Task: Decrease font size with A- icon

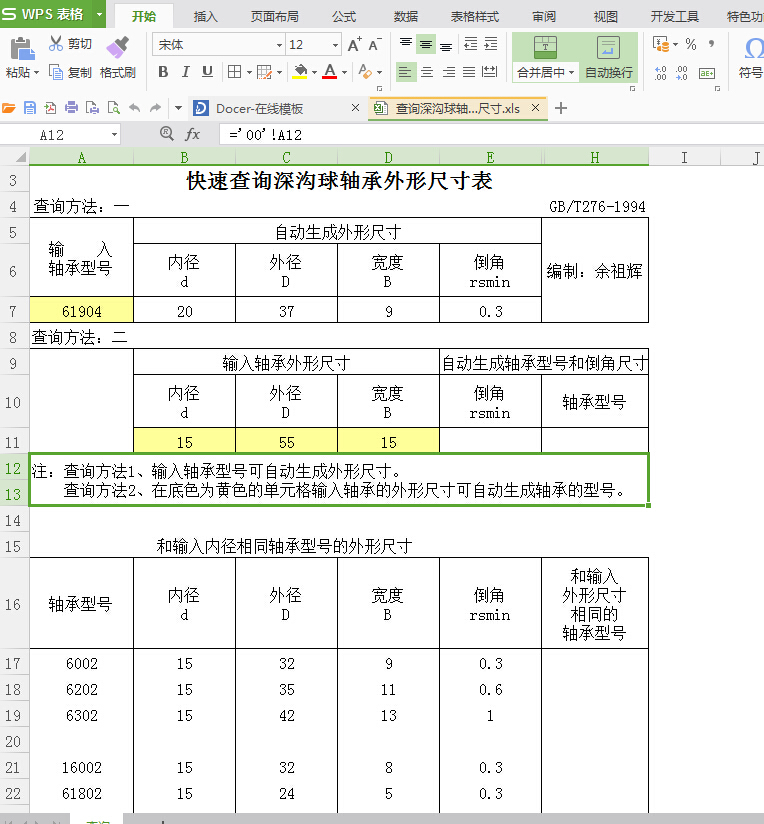Action: coord(375,45)
